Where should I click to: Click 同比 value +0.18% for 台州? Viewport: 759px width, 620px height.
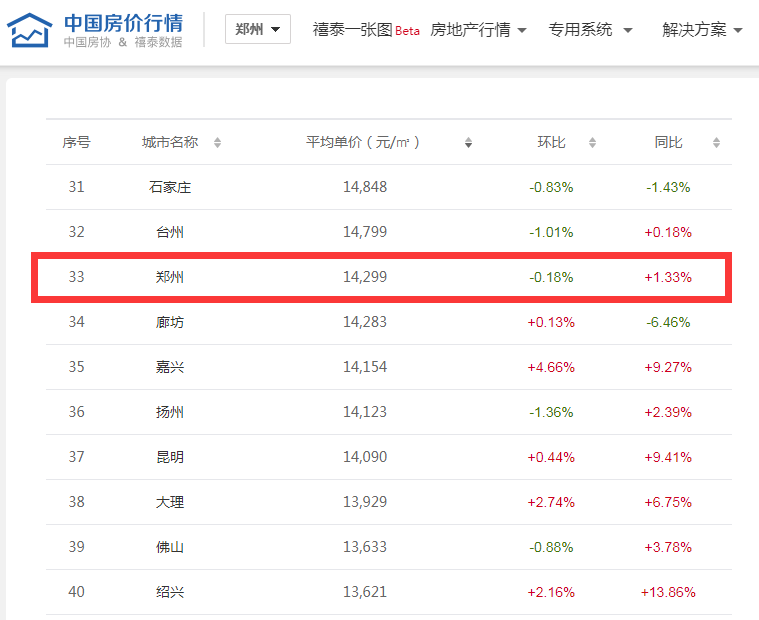coord(668,232)
